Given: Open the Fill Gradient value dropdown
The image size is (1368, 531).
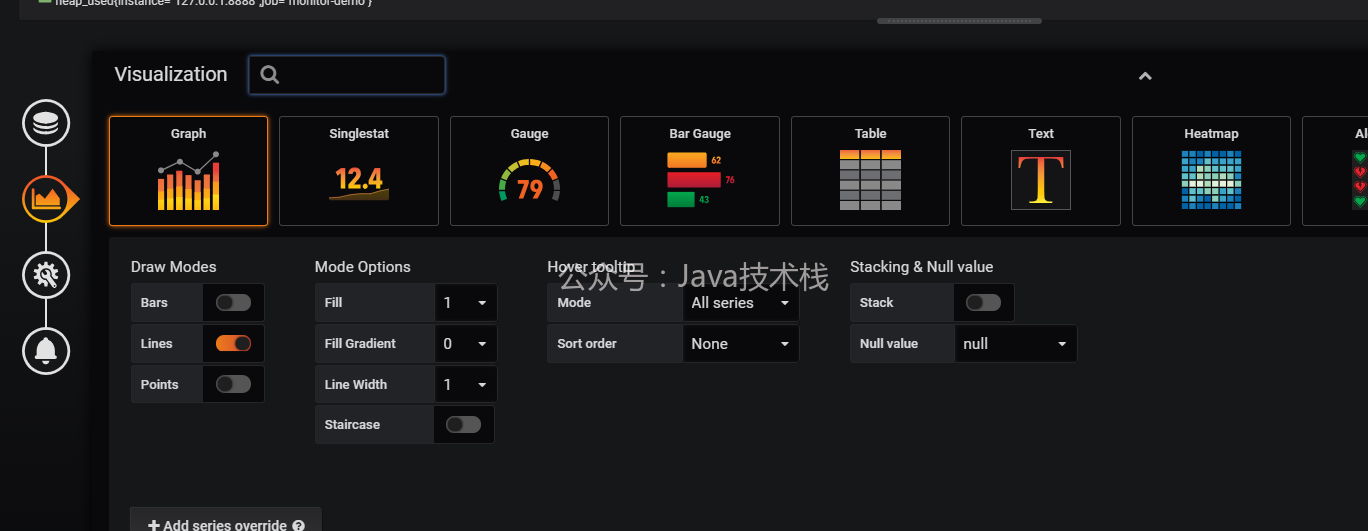Looking at the screenshot, I should point(465,344).
